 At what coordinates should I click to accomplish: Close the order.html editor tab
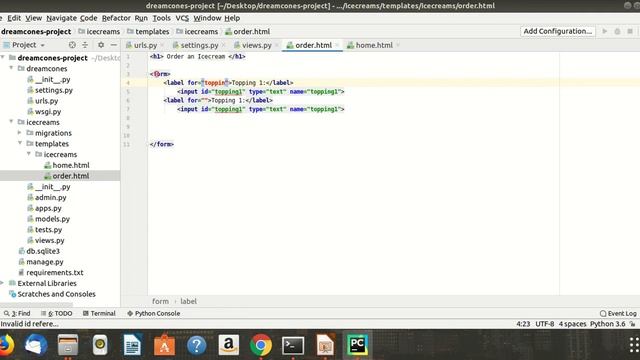(337, 45)
